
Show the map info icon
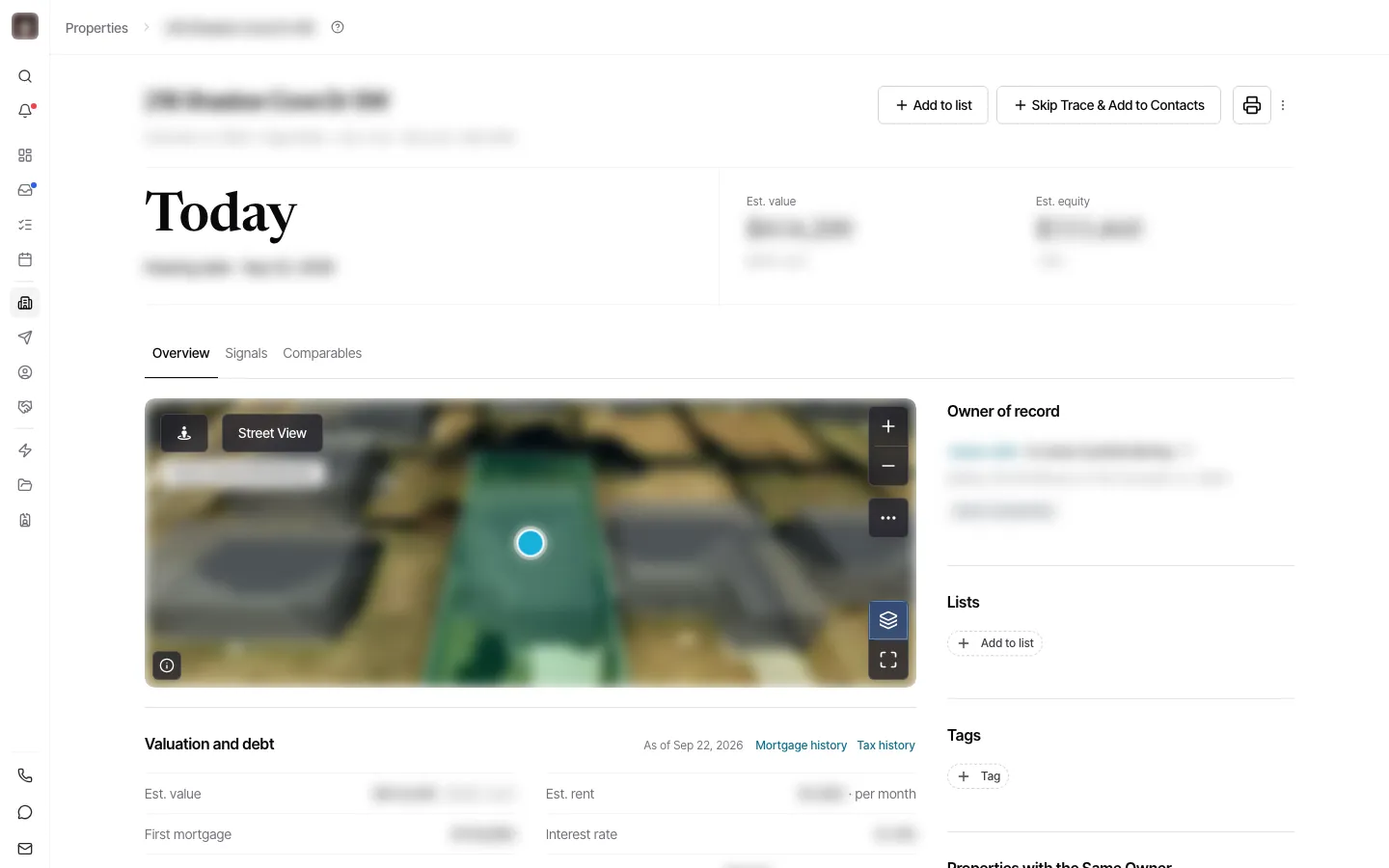(x=167, y=665)
